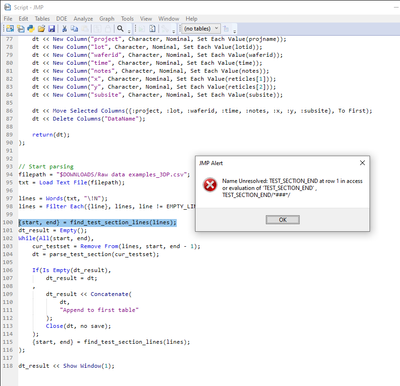Click the greyed-out Paste icon
This screenshot has width=400, height=386.
(85, 29)
